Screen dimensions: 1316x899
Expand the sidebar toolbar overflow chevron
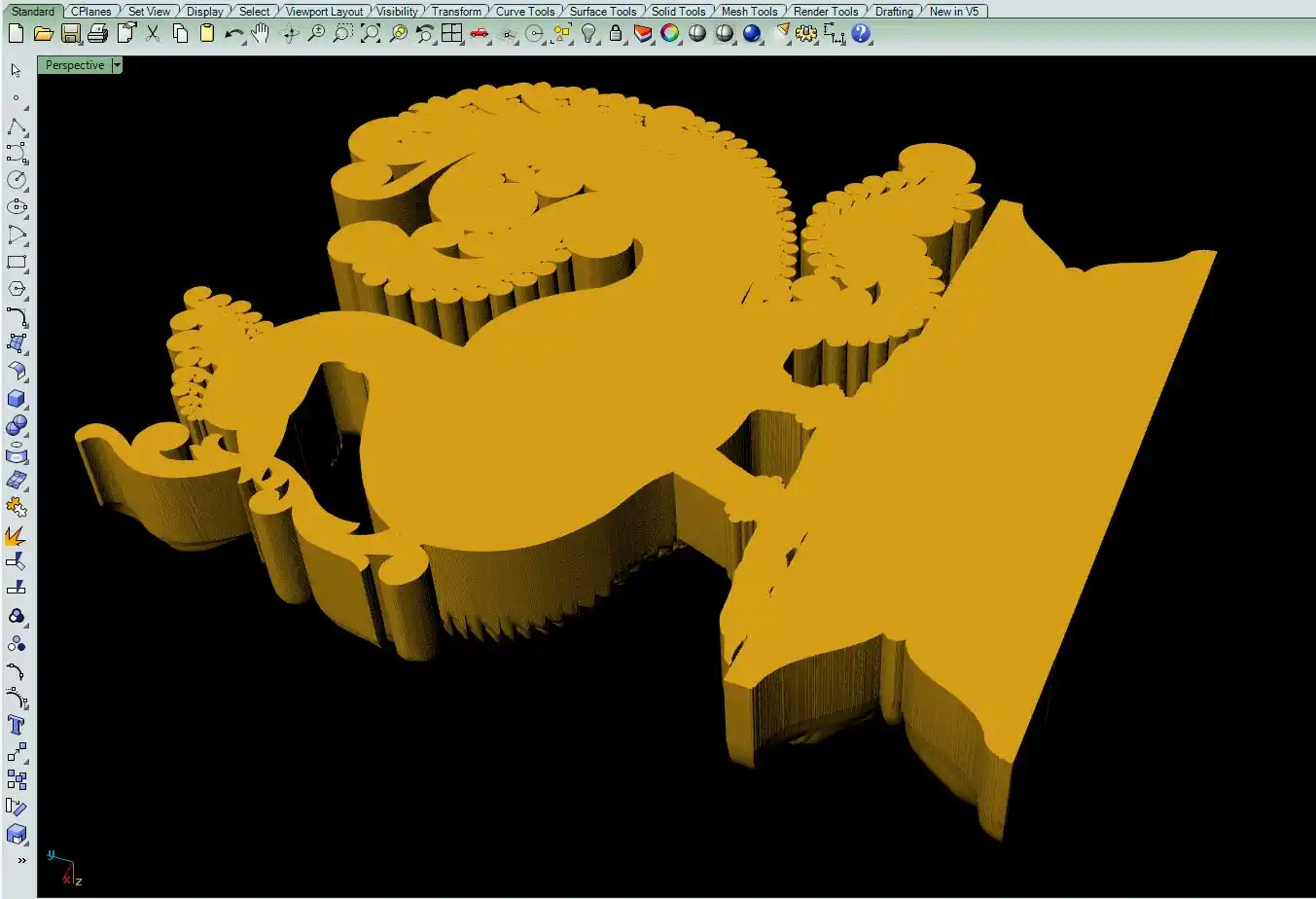pyautogui.click(x=21, y=860)
